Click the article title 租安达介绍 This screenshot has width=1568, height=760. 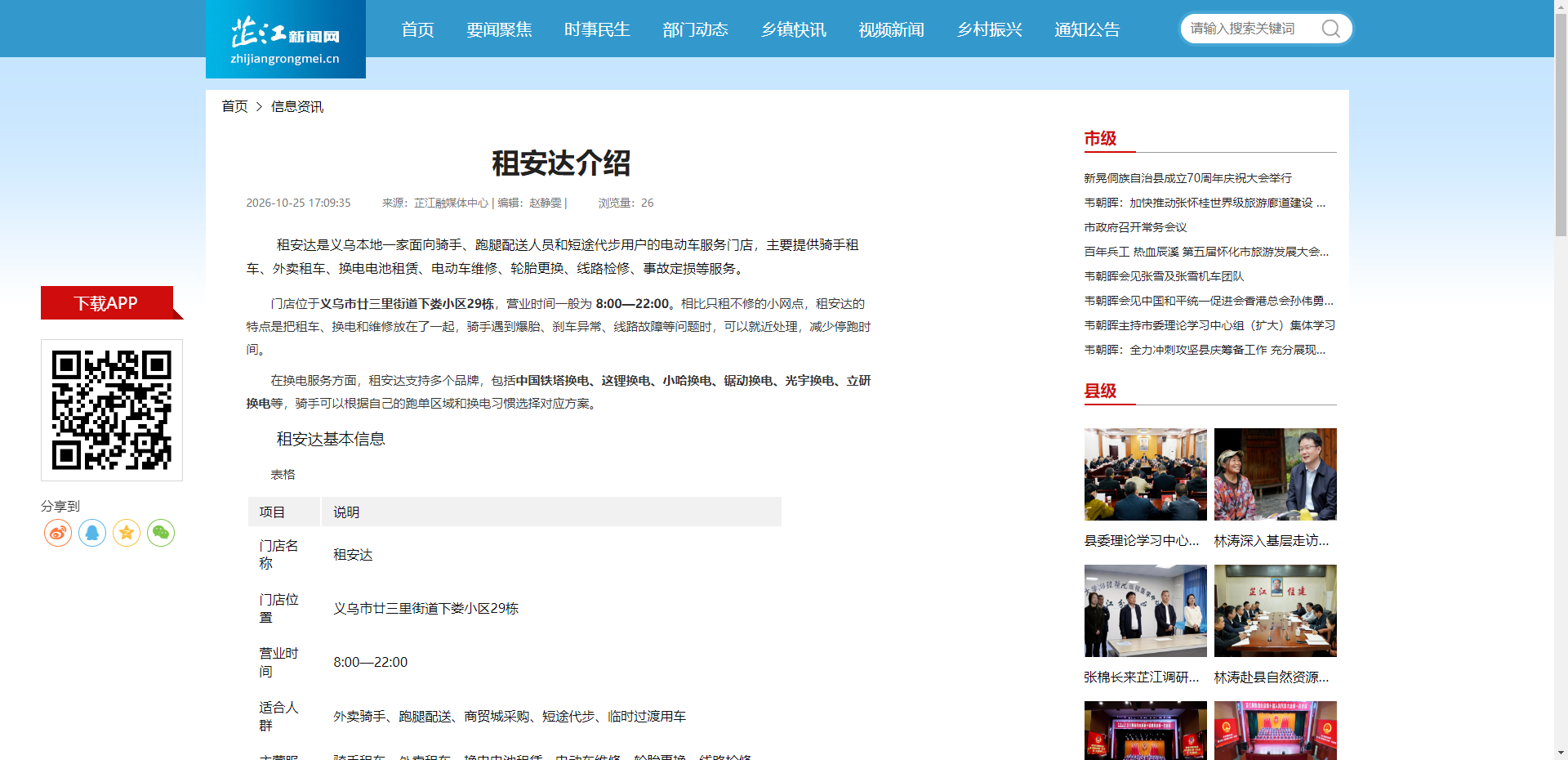pyautogui.click(x=561, y=163)
